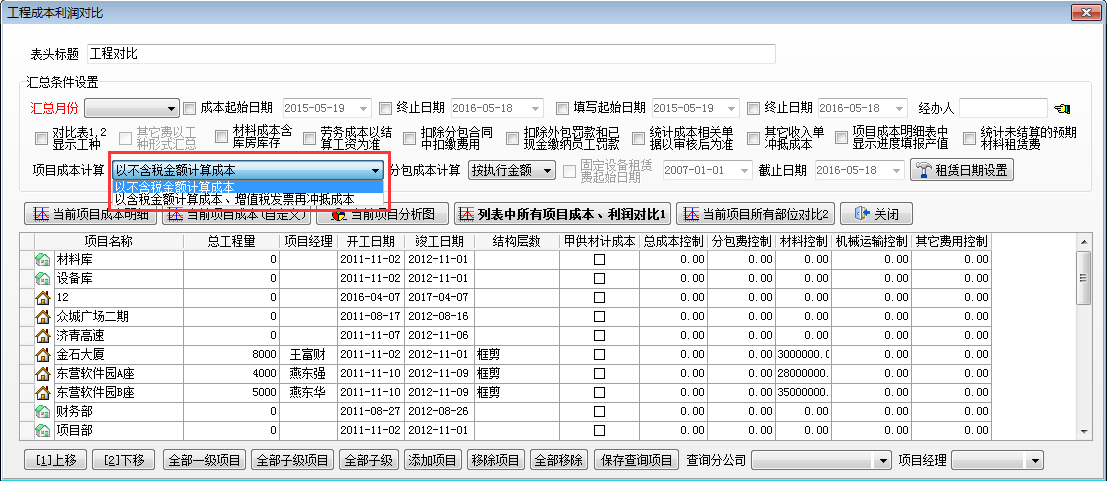Click the house icon beside 东营软件园B座
The height and width of the screenshot is (481, 1107).
(x=43, y=392)
